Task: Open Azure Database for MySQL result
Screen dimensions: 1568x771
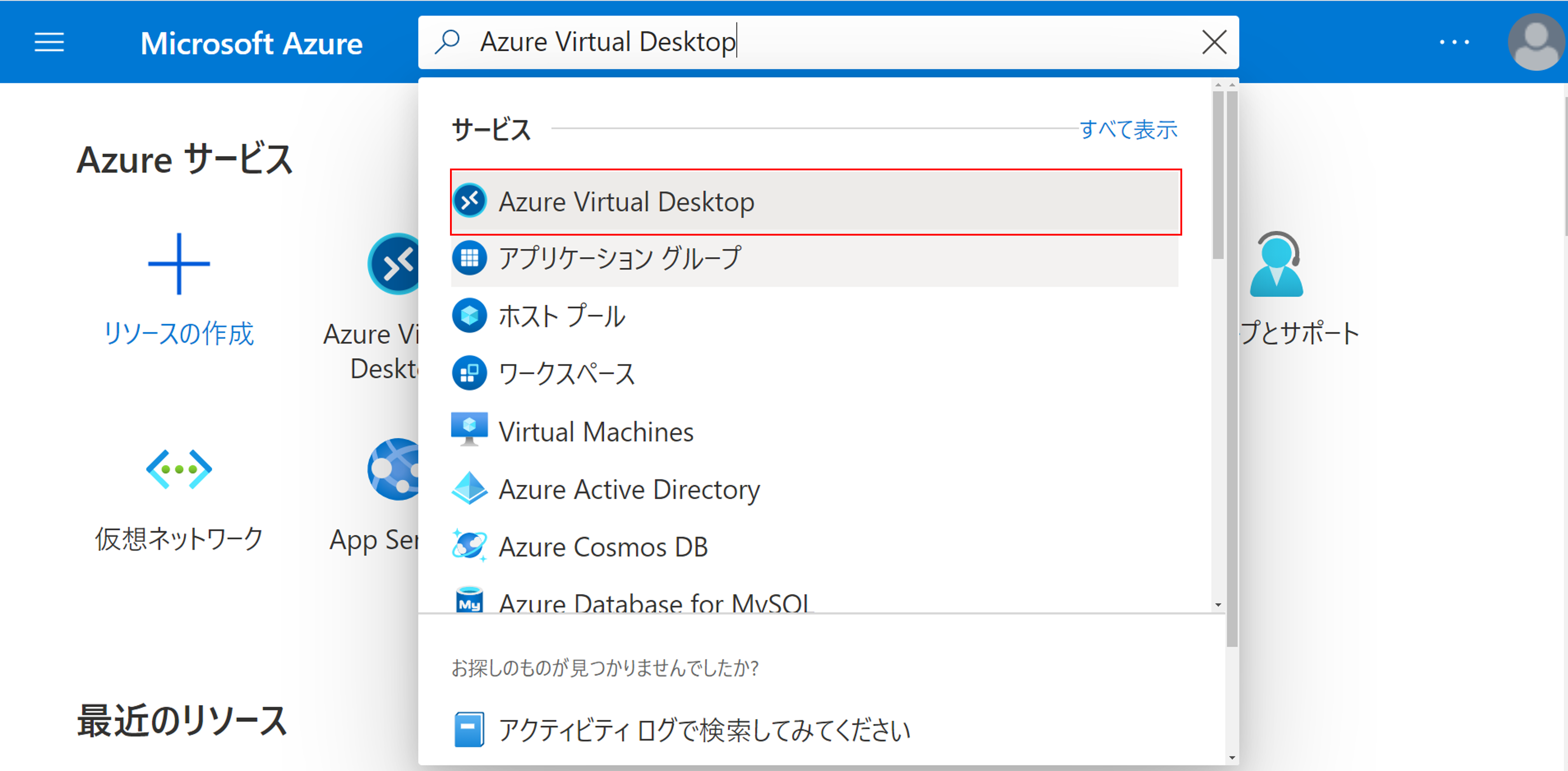Action: click(655, 602)
